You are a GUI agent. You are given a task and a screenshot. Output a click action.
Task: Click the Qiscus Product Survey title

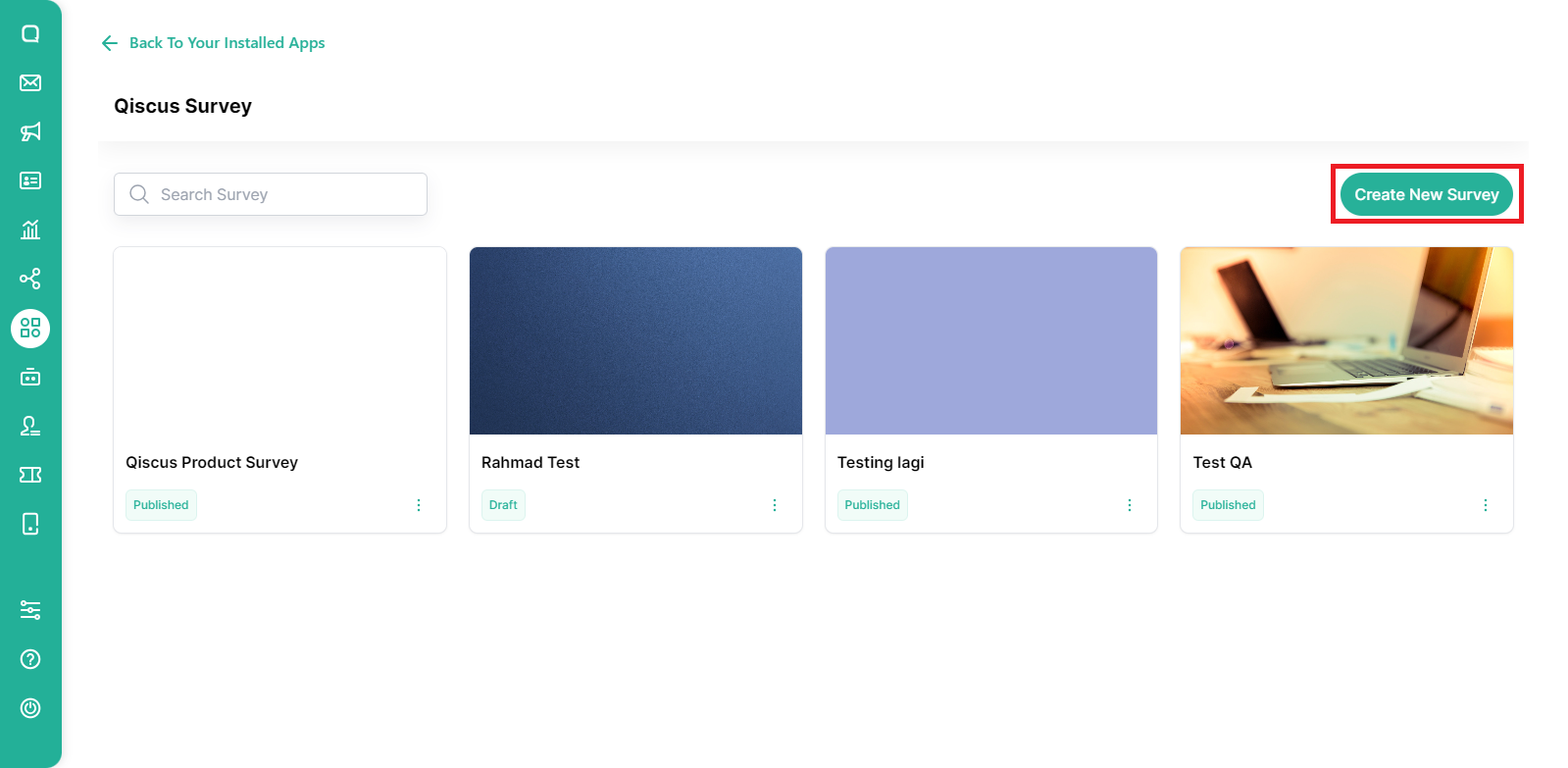tap(212, 462)
